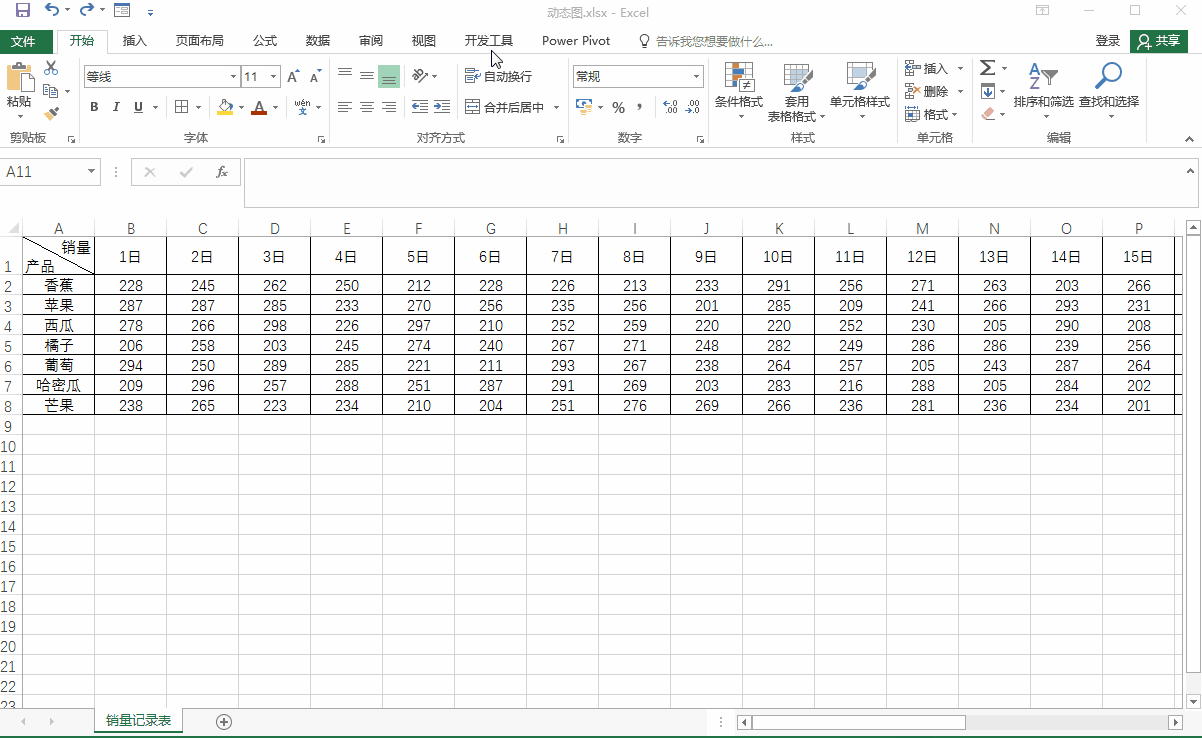1202x738 pixels.
Task: Toggle bottom align button
Action: click(389, 76)
